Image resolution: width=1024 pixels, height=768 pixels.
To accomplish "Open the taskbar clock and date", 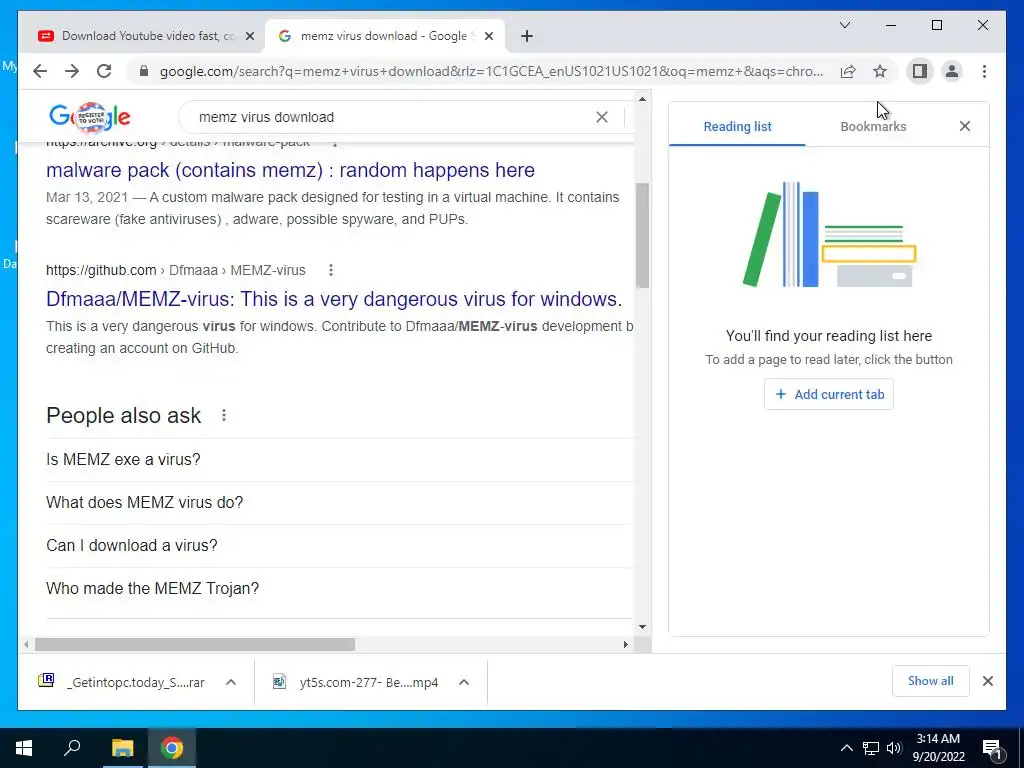I will (x=938, y=748).
